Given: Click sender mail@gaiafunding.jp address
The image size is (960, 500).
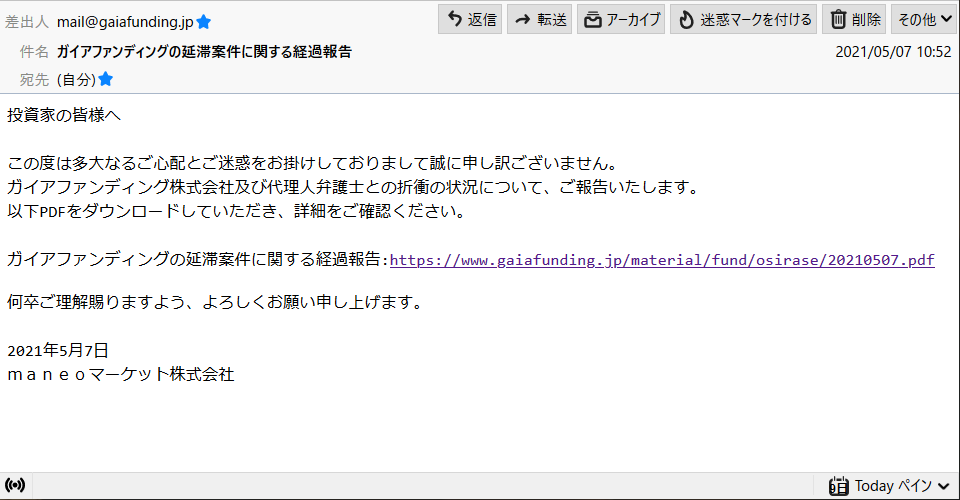Looking at the screenshot, I should tap(125, 22).
